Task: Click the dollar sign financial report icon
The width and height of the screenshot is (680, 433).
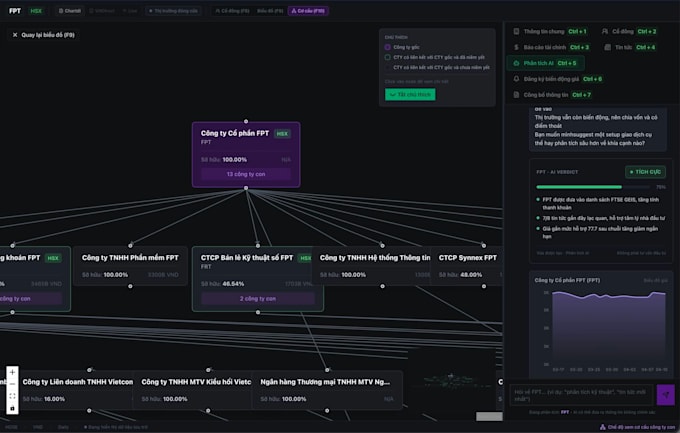Action: click(516, 47)
